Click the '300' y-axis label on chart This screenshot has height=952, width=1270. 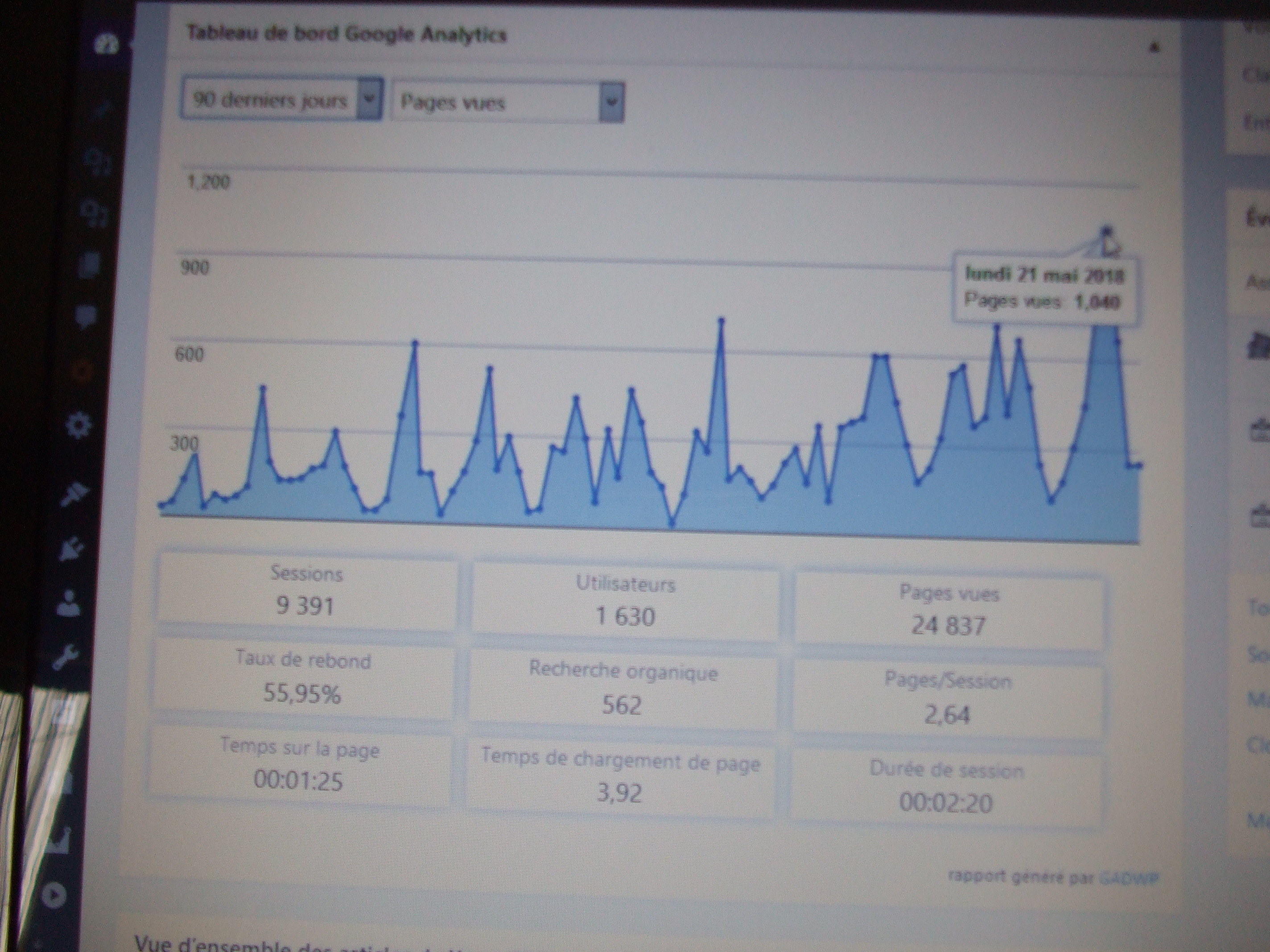[184, 443]
